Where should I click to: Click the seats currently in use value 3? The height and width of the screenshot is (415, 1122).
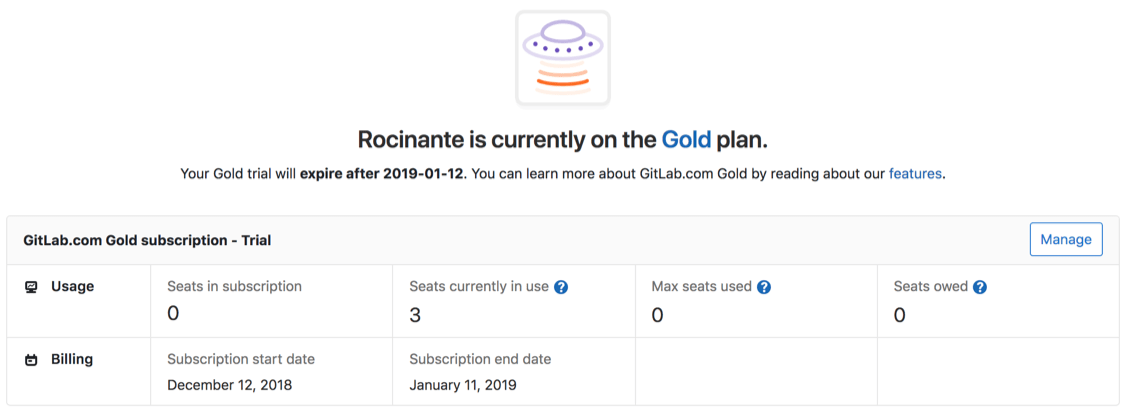pyautogui.click(x=415, y=315)
